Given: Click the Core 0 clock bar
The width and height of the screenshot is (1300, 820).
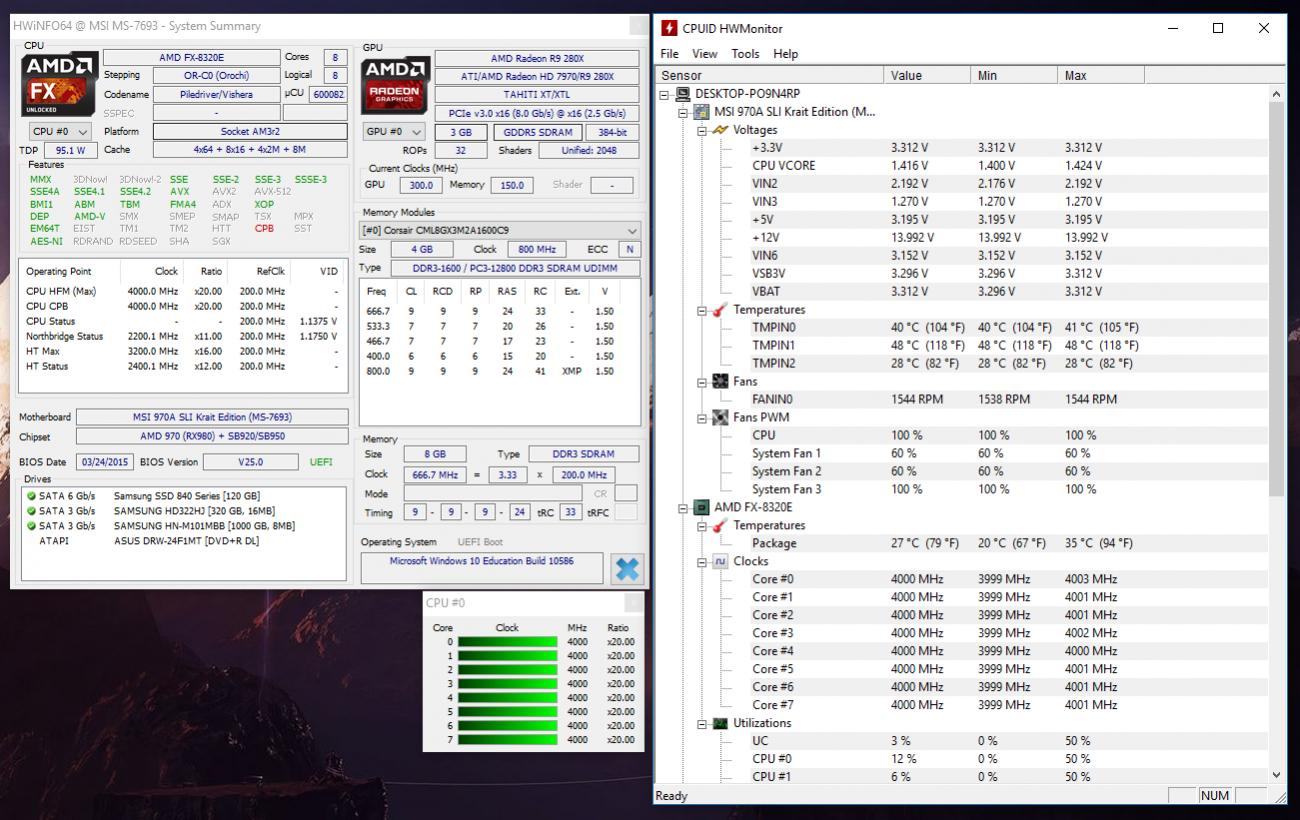Looking at the screenshot, I should (x=508, y=642).
